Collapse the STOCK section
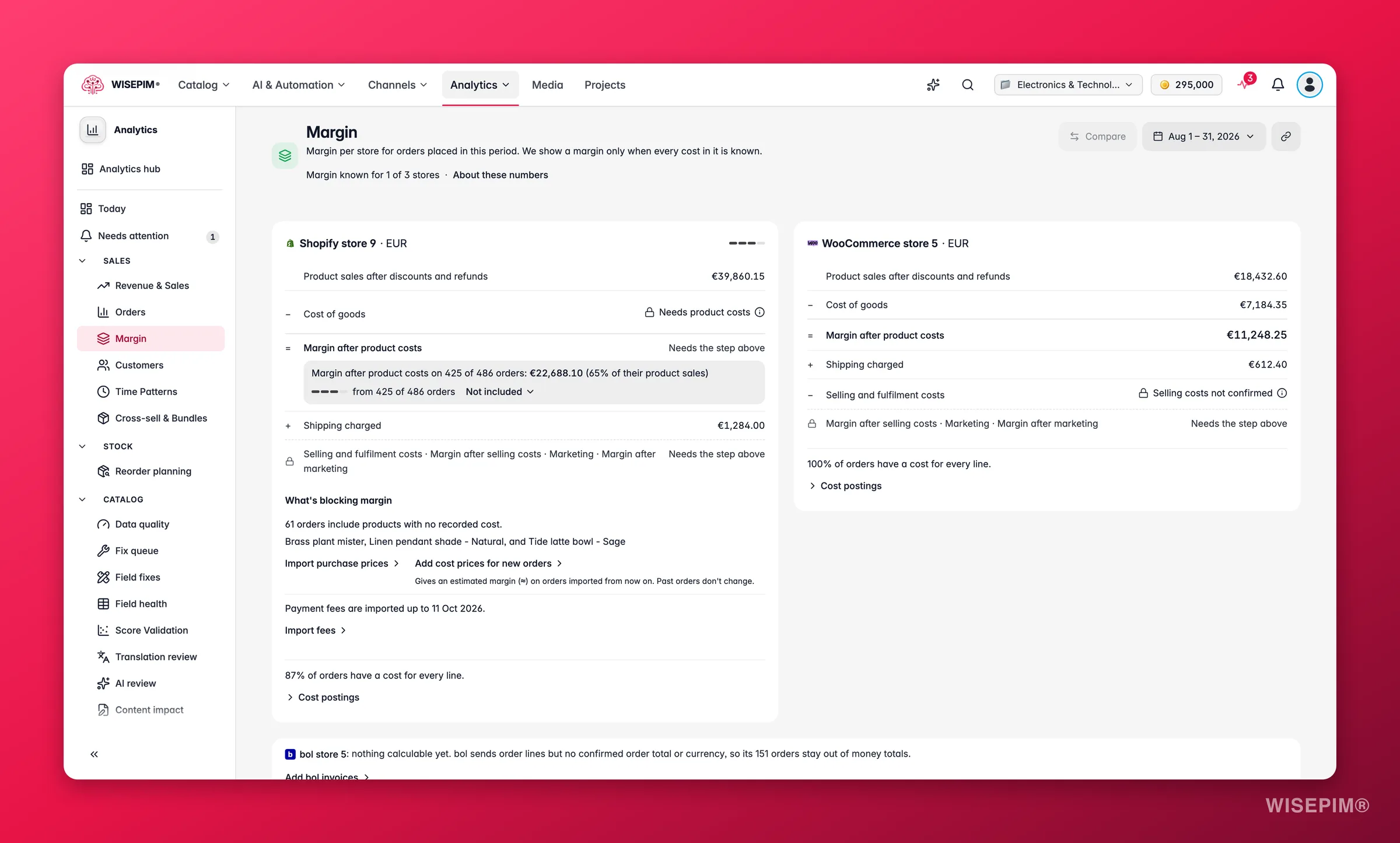 click(x=82, y=446)
